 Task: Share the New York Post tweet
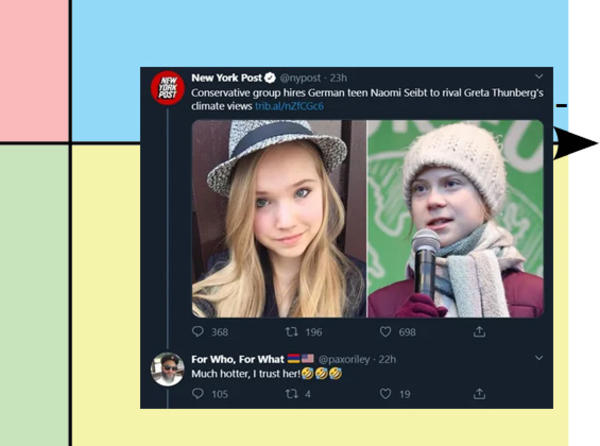(x=479, y=332)
